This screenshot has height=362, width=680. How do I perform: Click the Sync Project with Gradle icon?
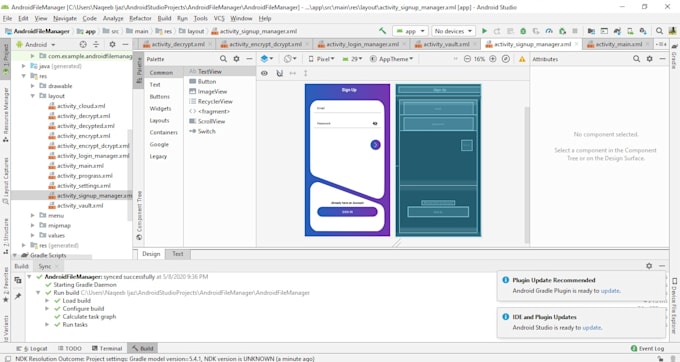click(617, 31)
